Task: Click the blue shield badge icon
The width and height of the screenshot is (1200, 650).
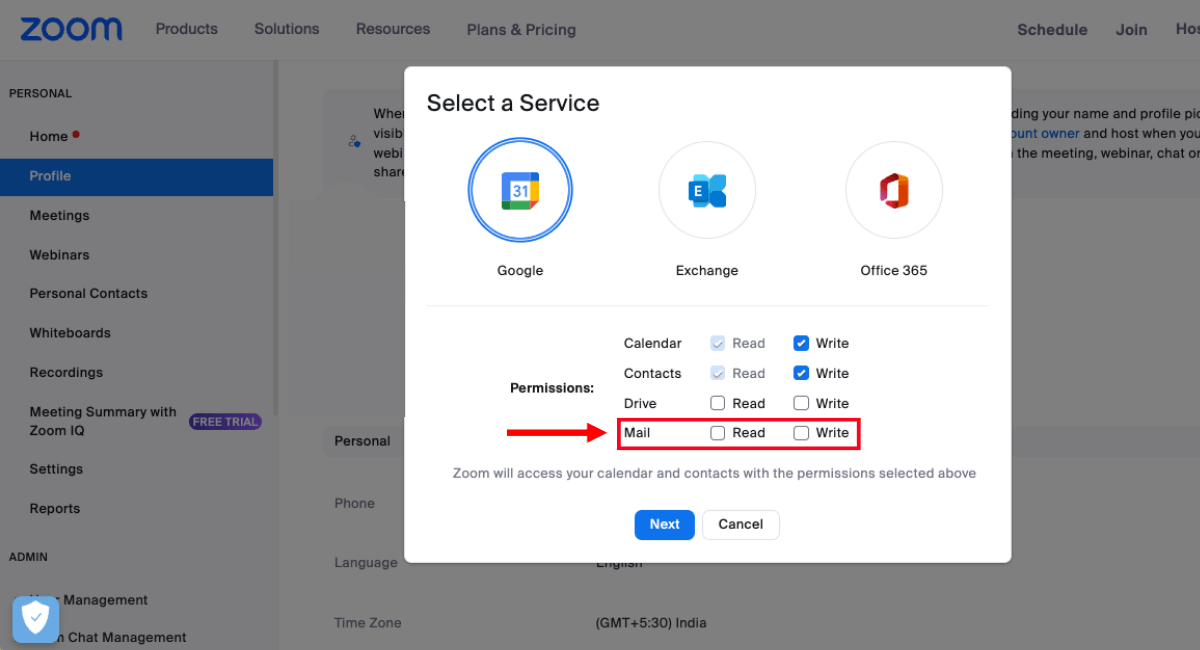Action: pos(36,619)
